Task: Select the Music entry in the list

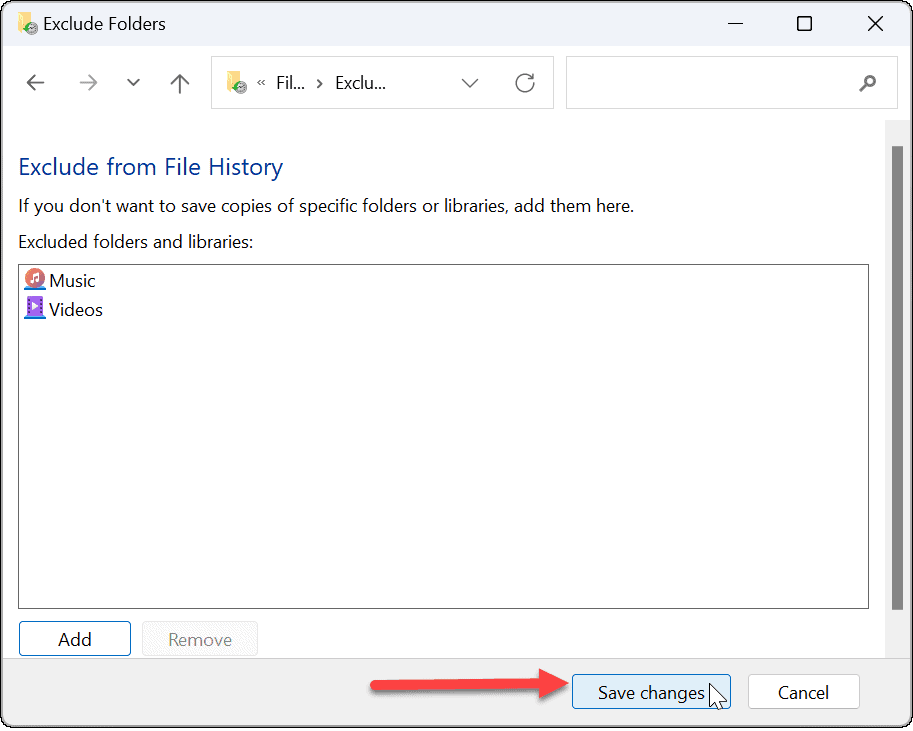Action: pyautogui.click(x=71, y=280)
